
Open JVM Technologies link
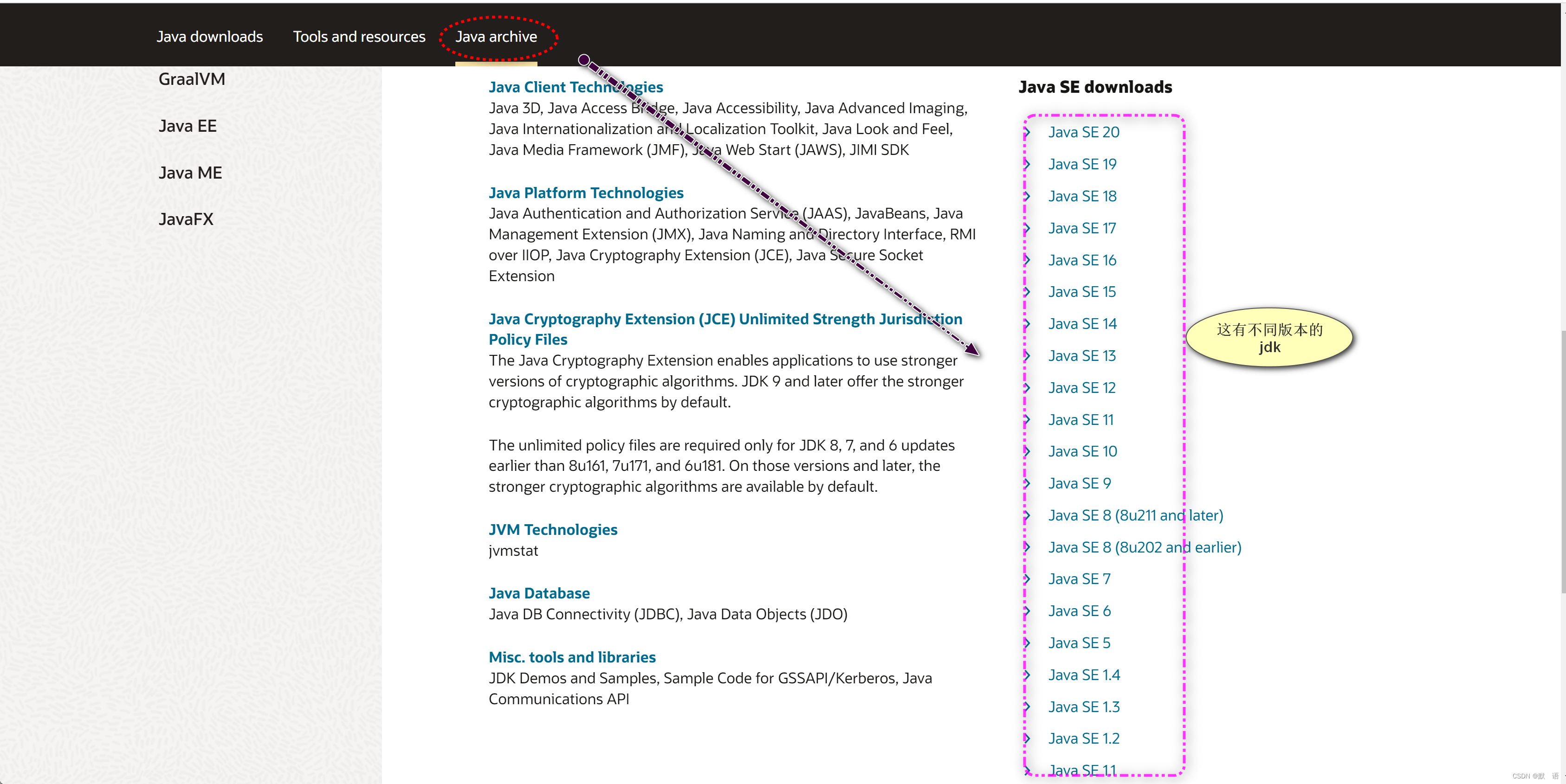[x=553, y=529]
